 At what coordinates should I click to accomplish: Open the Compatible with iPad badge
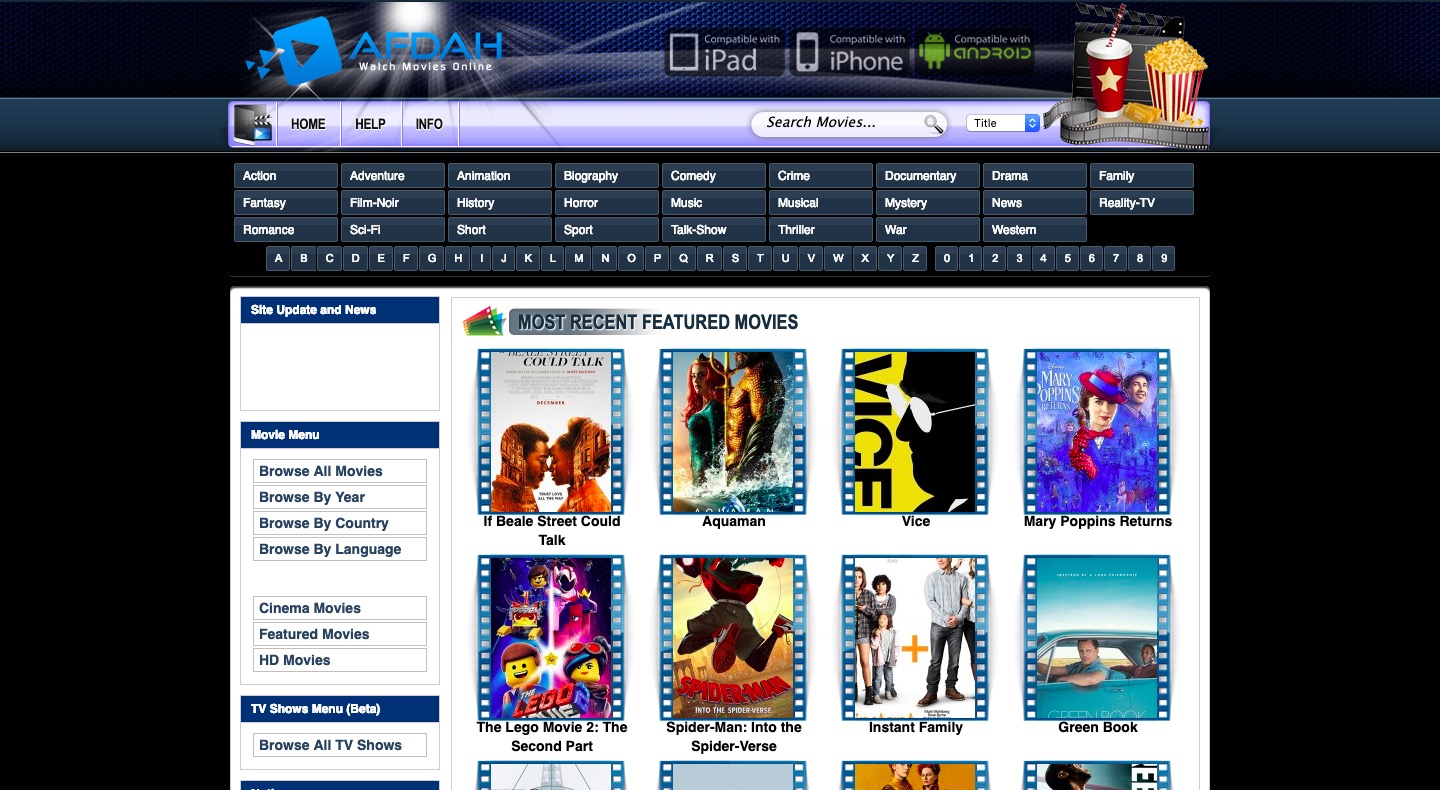(x=725, y=53)
